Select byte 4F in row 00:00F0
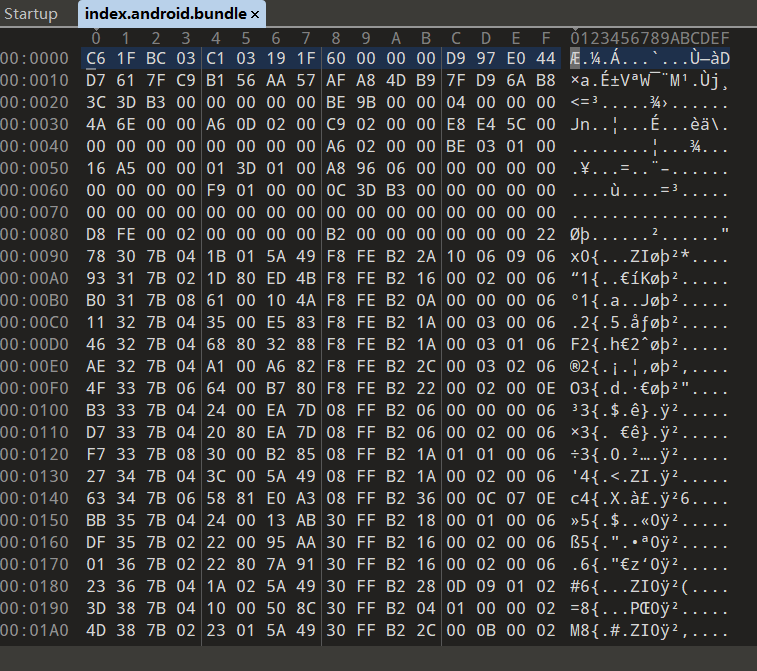The height and width of the screenshot is (671, 757). coord(96,388)
